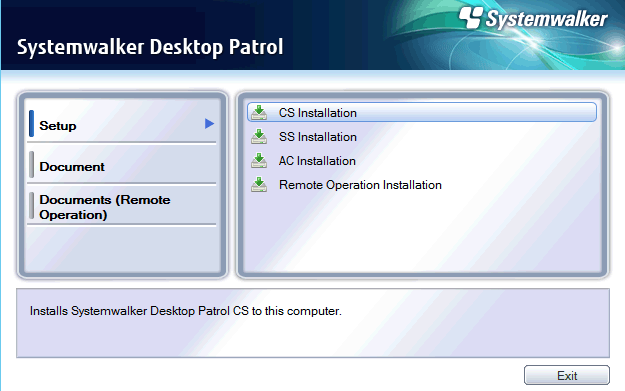Viewport: 625px width, 391px height.
Task: Expand the Setup menu arrow
Action: (209, 124)
